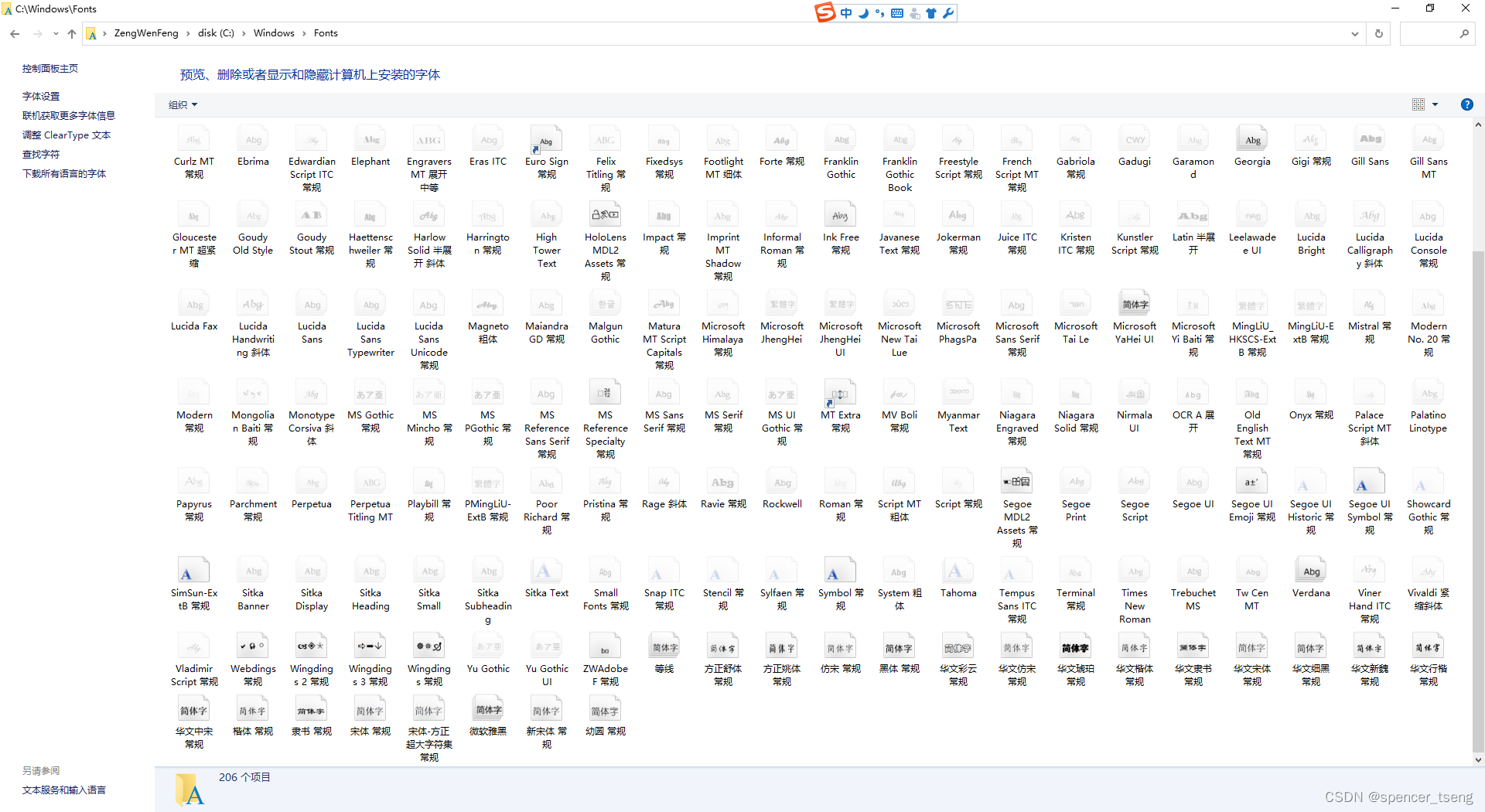1485x812 pixels.
Task: Click the Sogou input method logo
Action: pyautogui.click(x=825, y=12)
